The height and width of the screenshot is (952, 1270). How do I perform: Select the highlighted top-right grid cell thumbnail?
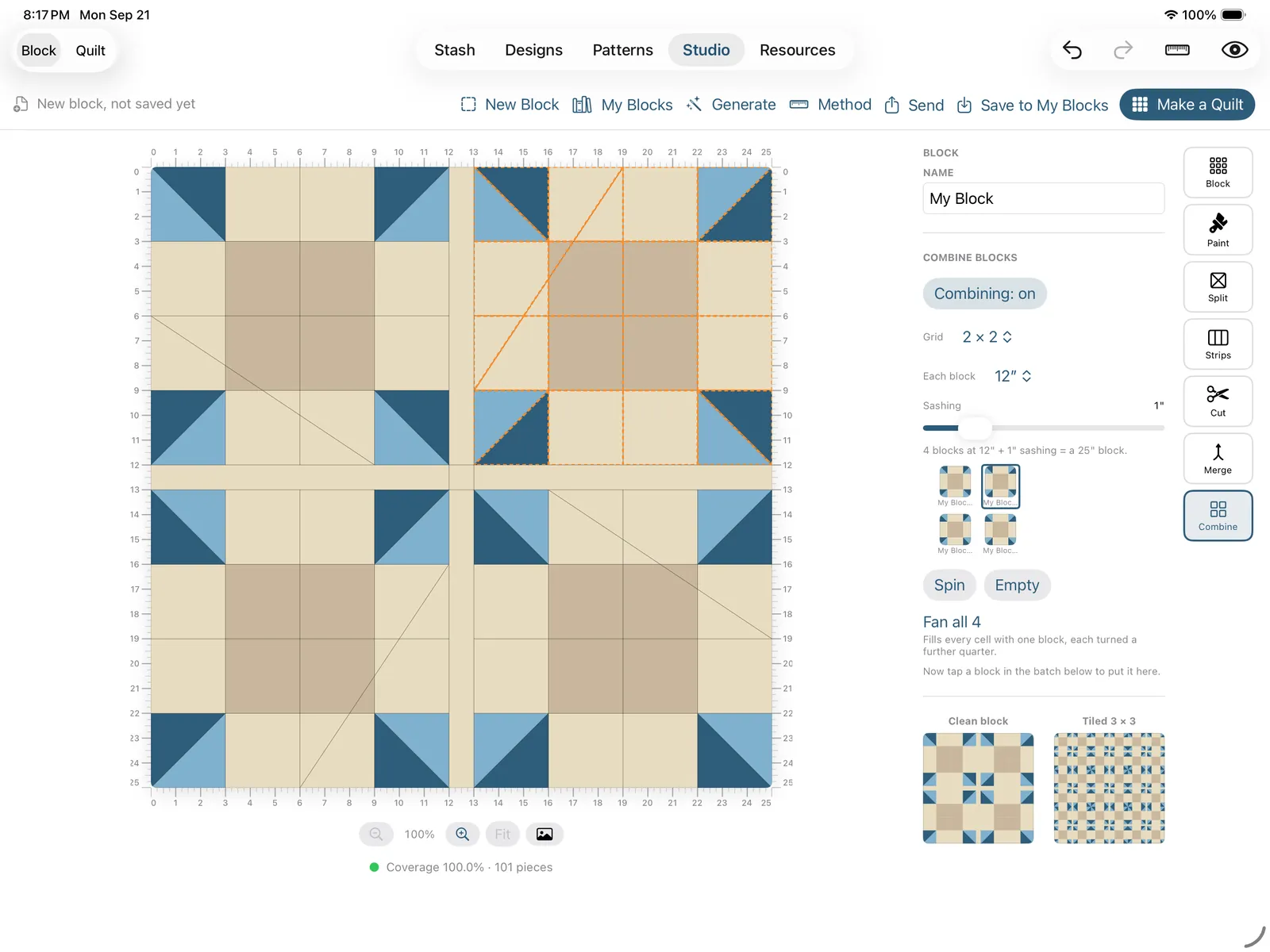[1000, 486]
